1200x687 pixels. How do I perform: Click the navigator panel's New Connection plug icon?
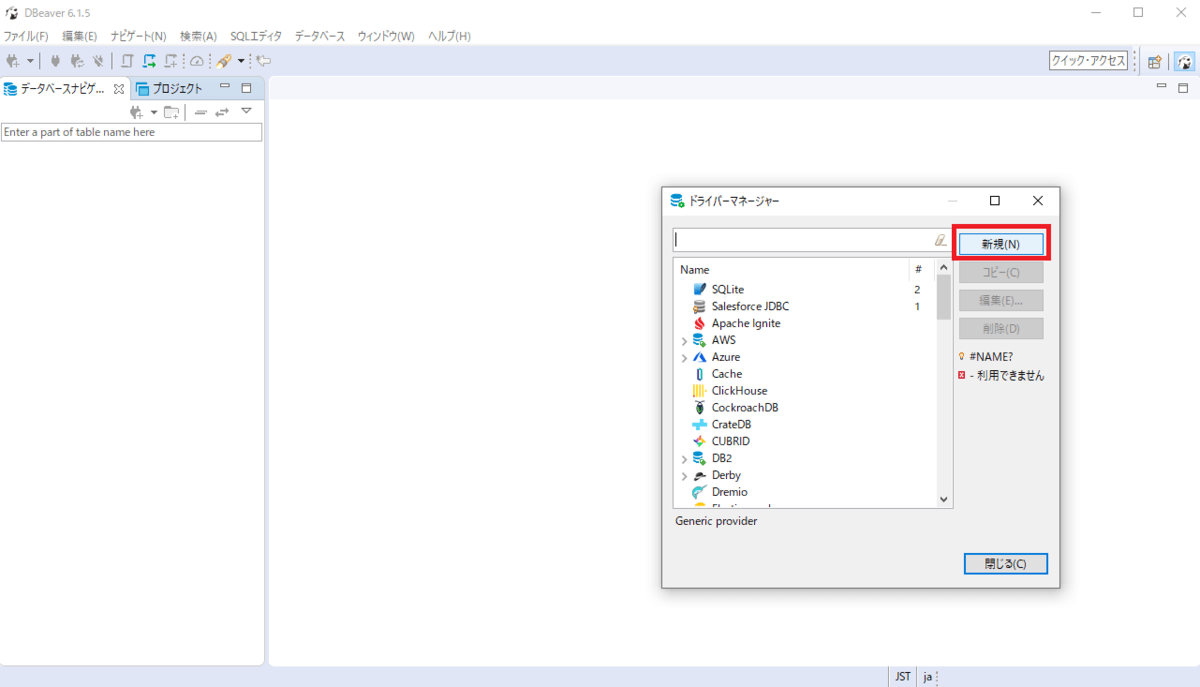[x=137, y=112]
